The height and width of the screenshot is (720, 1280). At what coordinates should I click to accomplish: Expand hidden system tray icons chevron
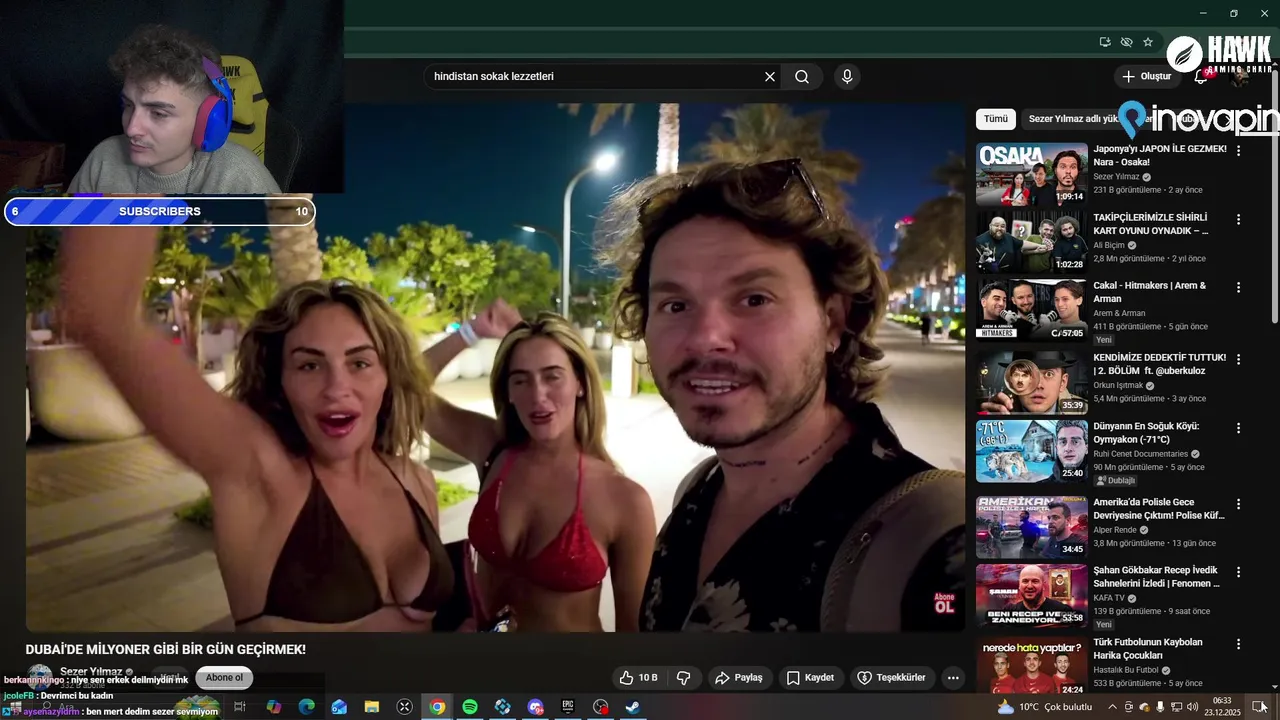tap(1112, 707)
